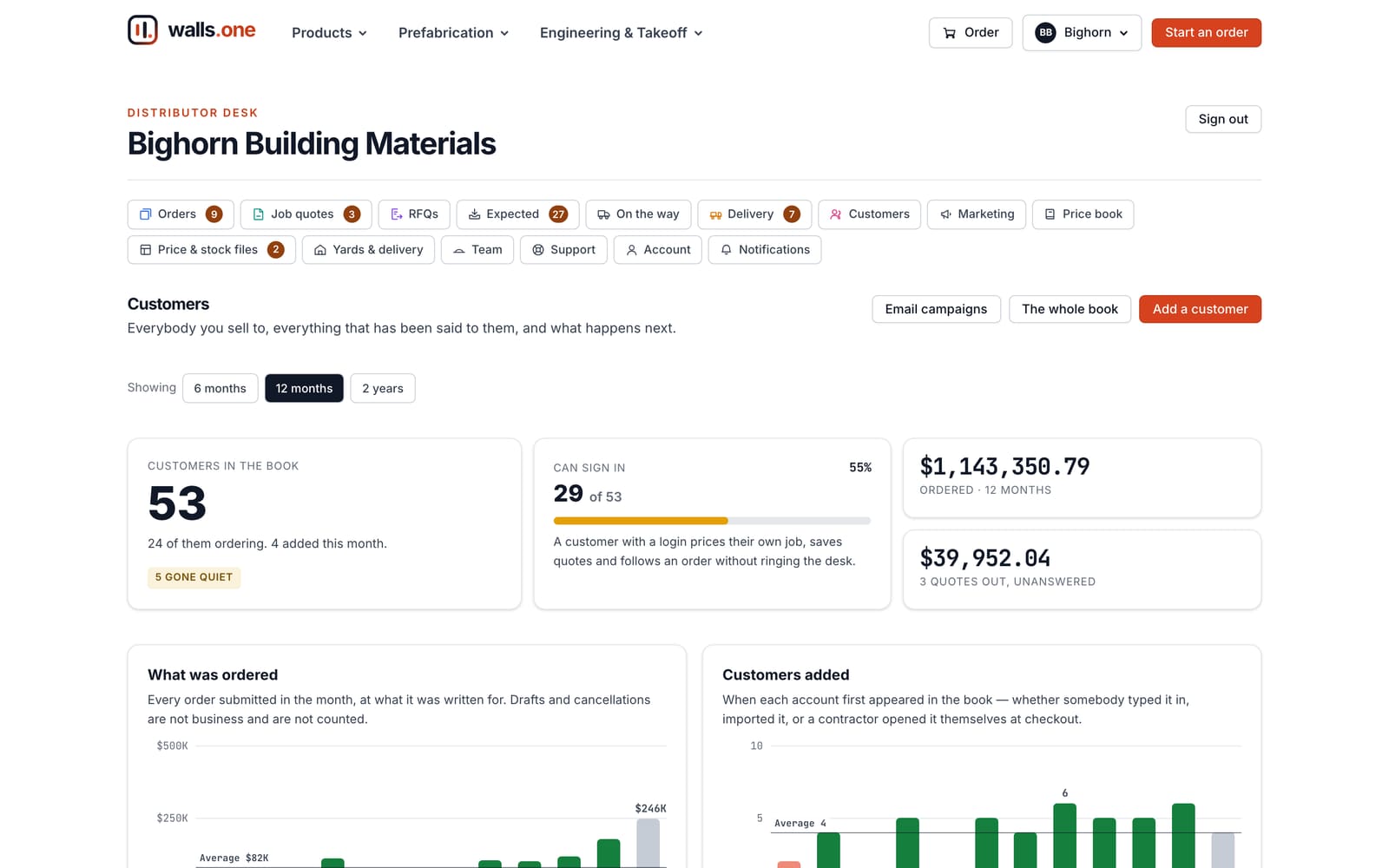Expand Engineering & Takeoff menu
Viewport: 1389px width, 868px height.
[x=621, y=33]
